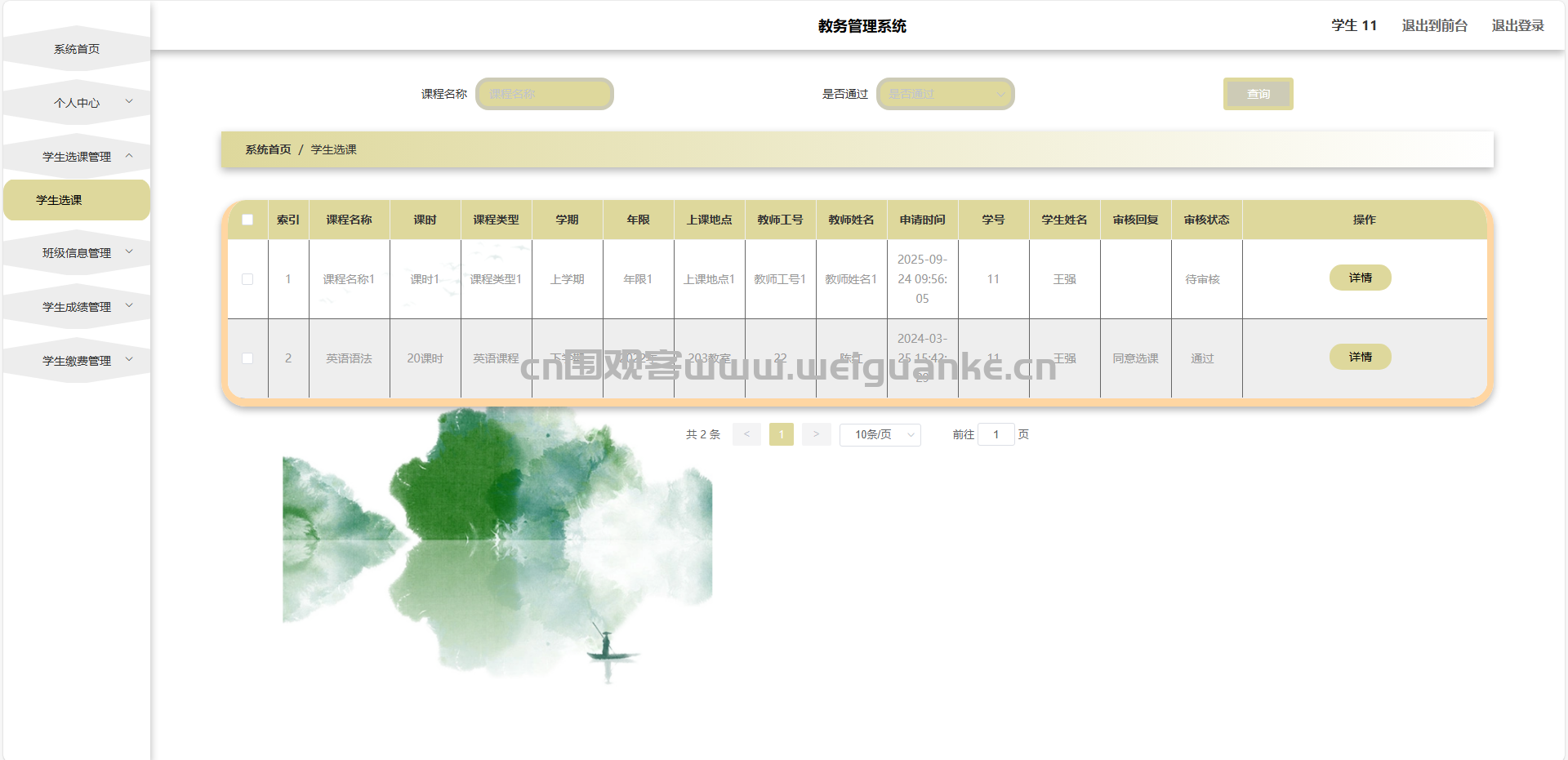Focus the 前往 page number input
This screenshot has width=1568, height=760.
coord(996,434)
